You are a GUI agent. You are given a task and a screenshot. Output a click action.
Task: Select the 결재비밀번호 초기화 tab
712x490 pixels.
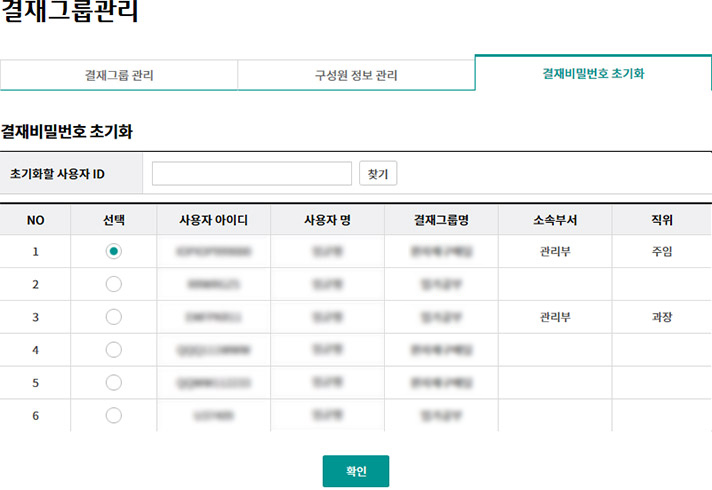[593, 73]
